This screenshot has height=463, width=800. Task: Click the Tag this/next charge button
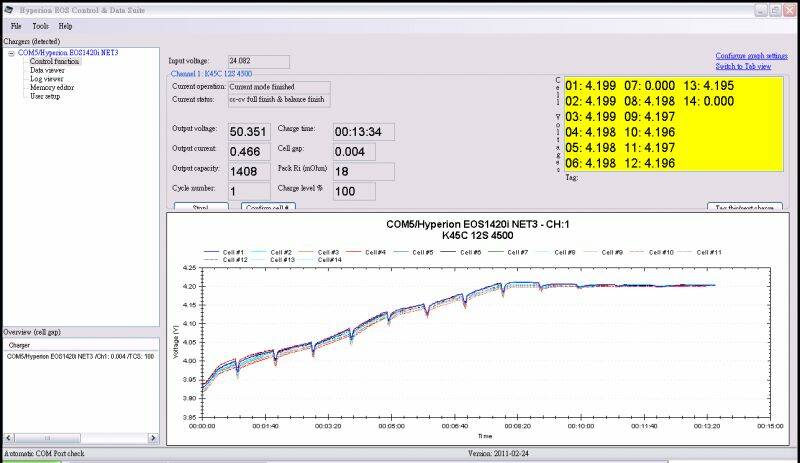(x=744, y=207)
